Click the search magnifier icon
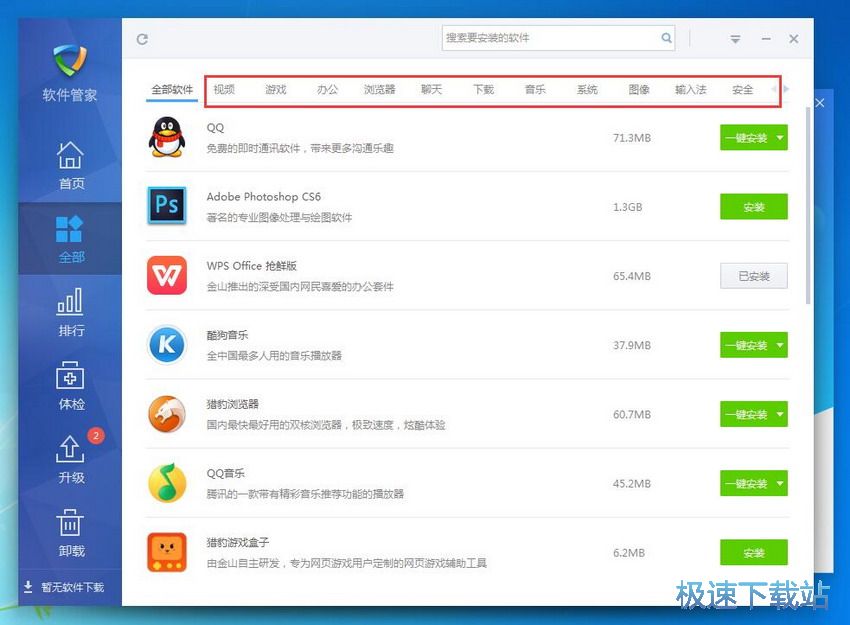 [x=666, y=38]
